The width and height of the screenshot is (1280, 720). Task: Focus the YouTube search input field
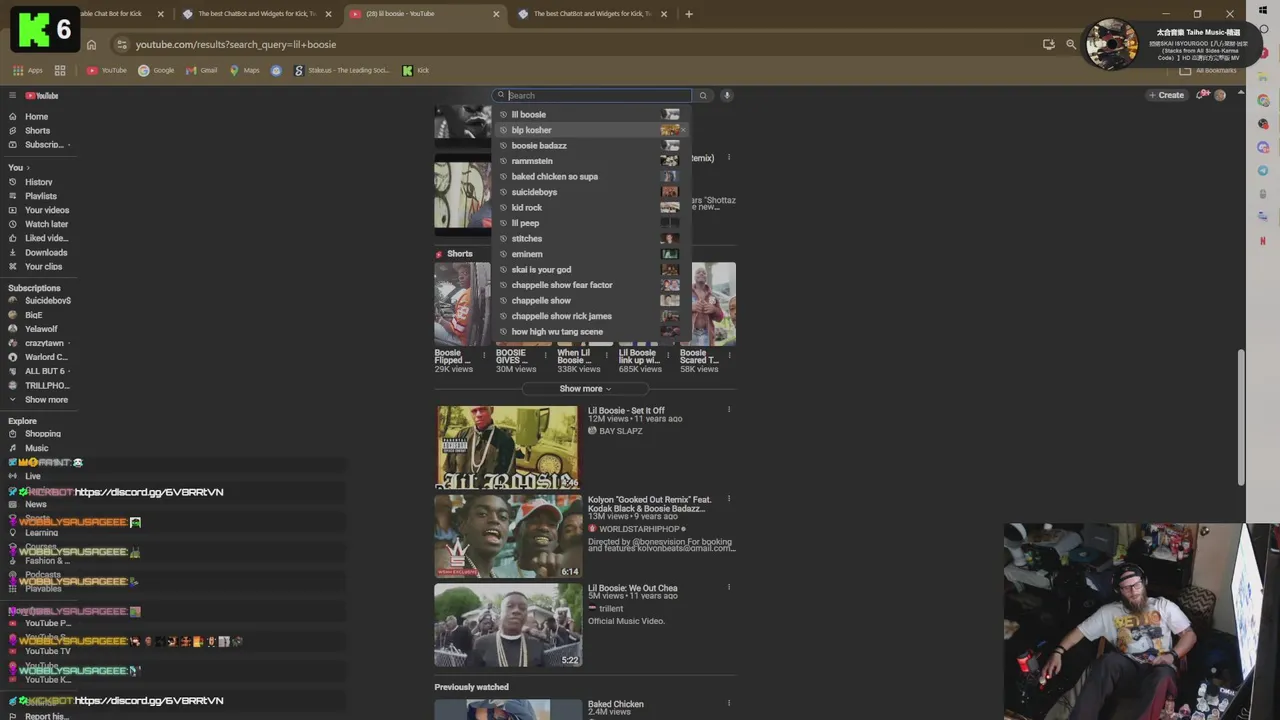[x=592, y=96]
